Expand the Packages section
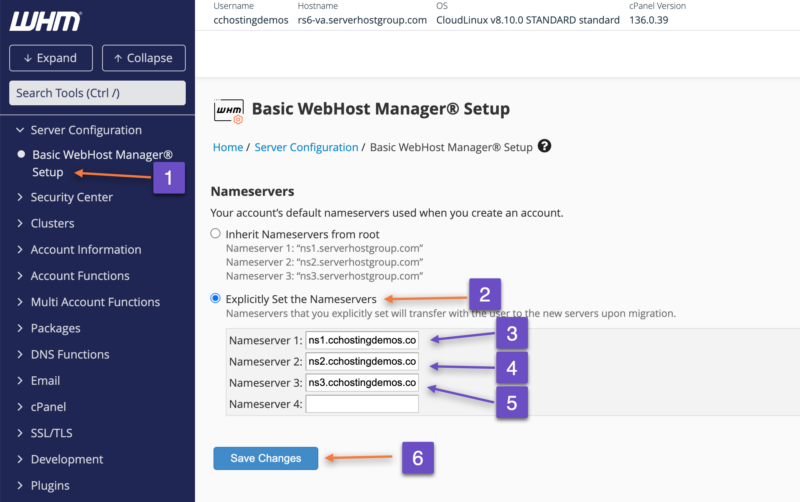This screenshot has height=502, width=800. (49, 328)
